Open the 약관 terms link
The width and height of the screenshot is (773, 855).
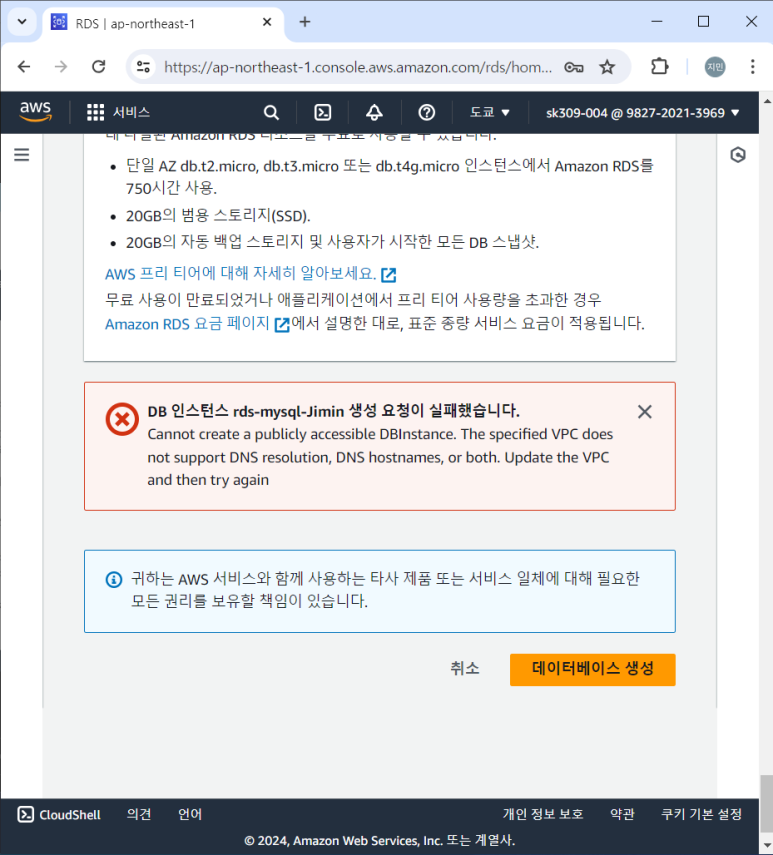click(x=622, y=814)
